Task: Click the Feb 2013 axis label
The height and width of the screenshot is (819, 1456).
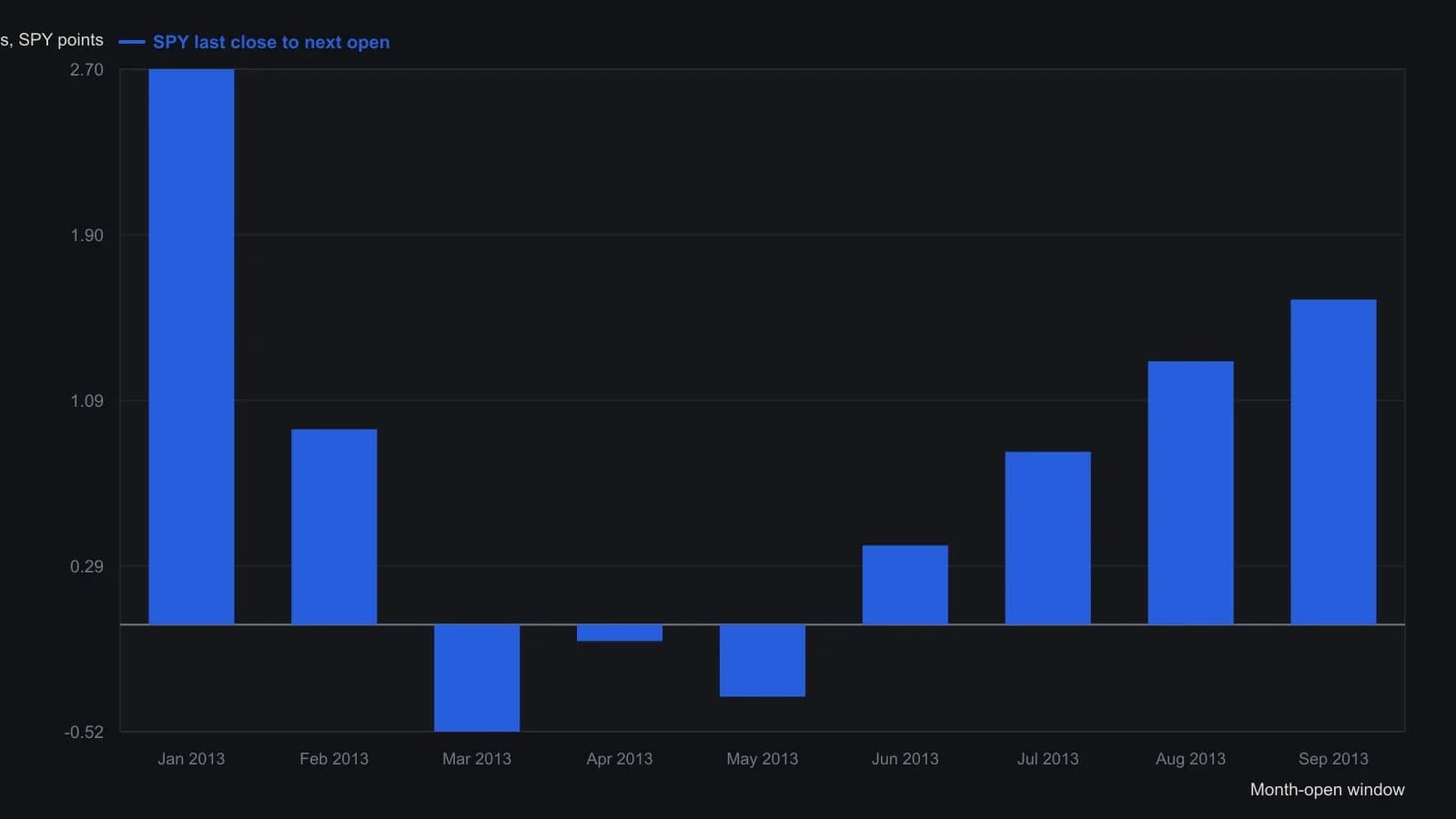Action: click(x=334, y=759)
